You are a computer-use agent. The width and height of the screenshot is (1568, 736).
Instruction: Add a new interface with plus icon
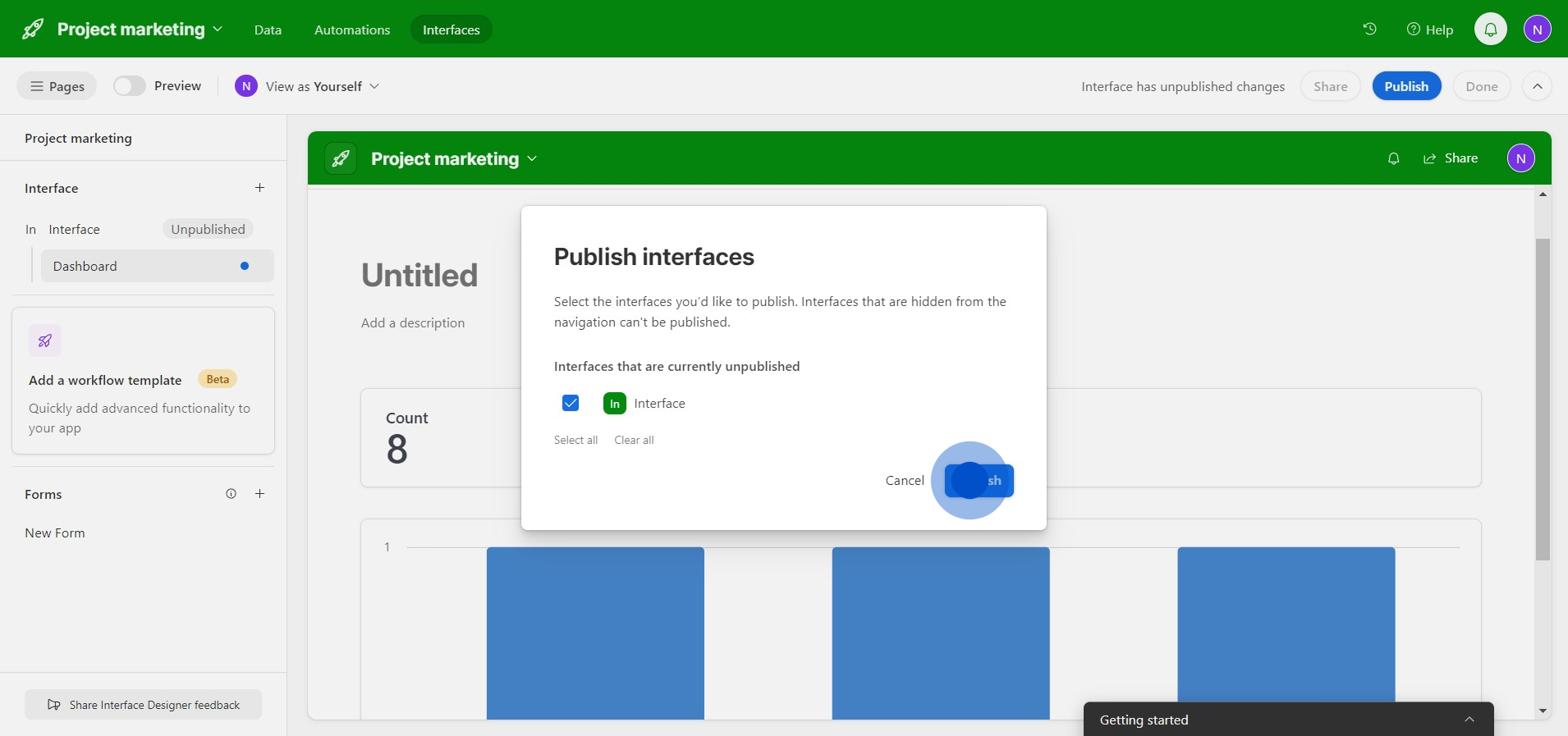tap(259, 188)
